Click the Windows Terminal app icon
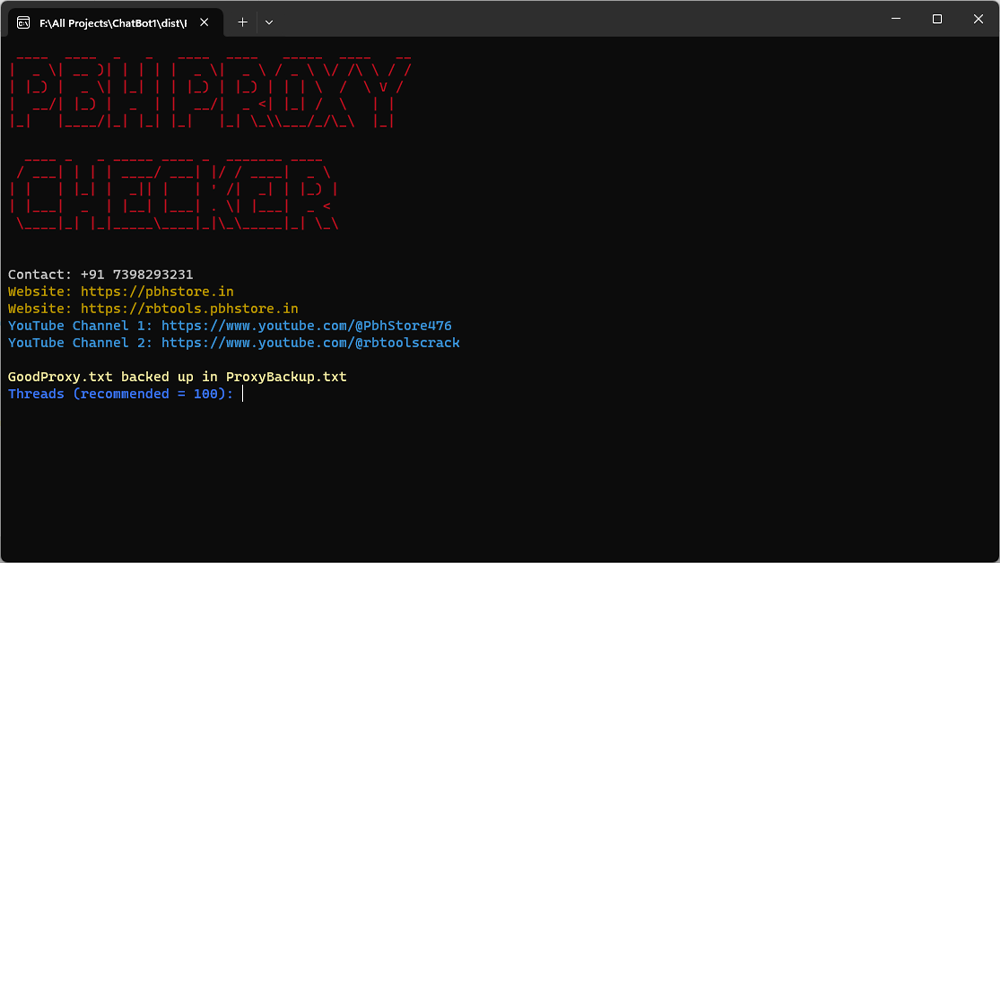The width and height of the screenshot is (1000, 1000). [21, 21]
